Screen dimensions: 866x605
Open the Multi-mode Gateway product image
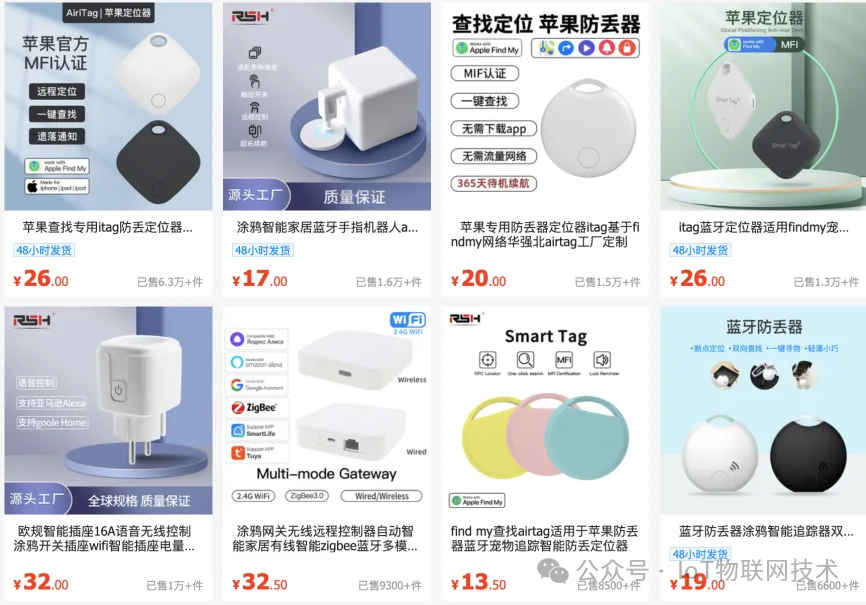[327, 411]
